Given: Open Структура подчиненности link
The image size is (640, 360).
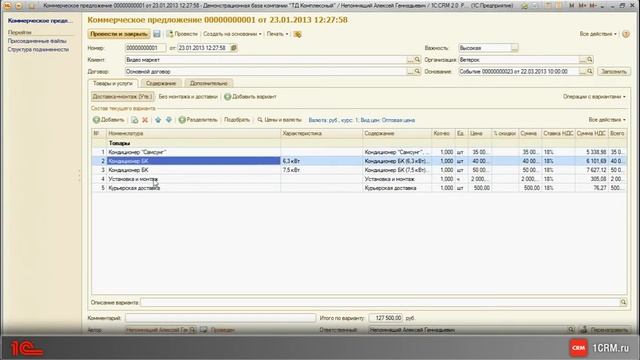Looking at the screenshot, I should click(38, 49).
